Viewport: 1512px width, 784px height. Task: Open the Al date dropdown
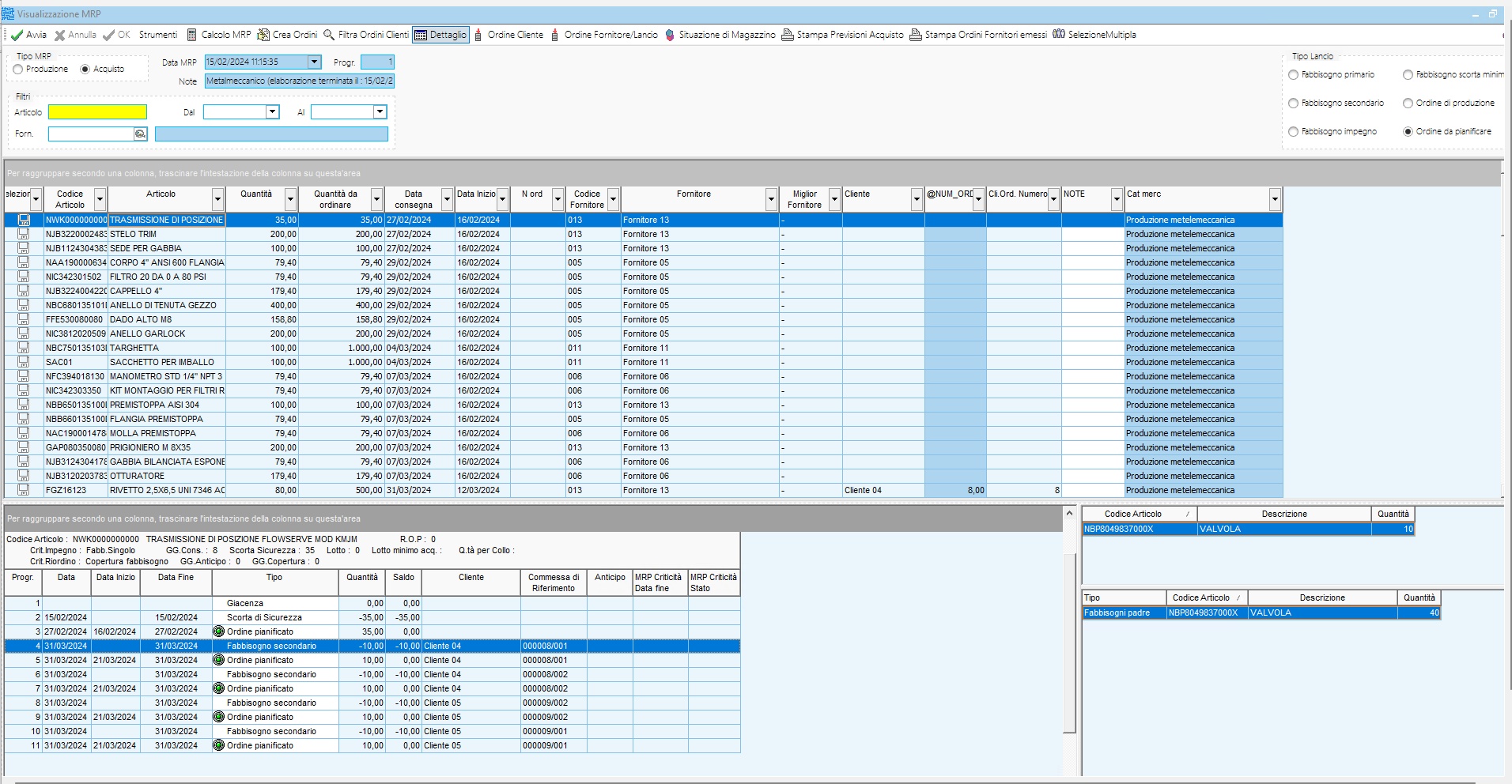coord(380,112)
